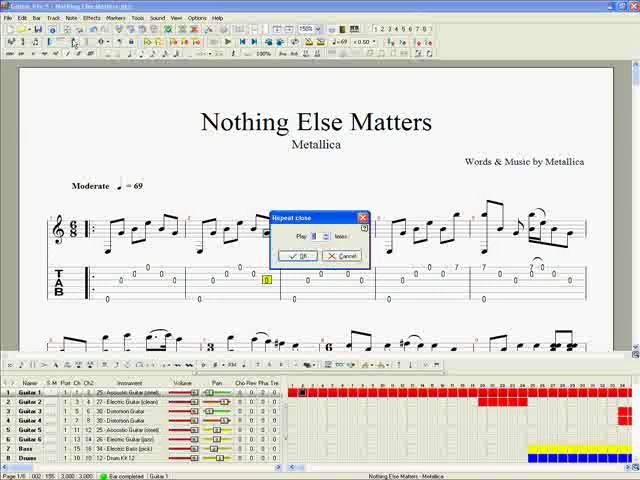Close the Repeat close dialog with X
640x480 pixels.
(363, 218)
